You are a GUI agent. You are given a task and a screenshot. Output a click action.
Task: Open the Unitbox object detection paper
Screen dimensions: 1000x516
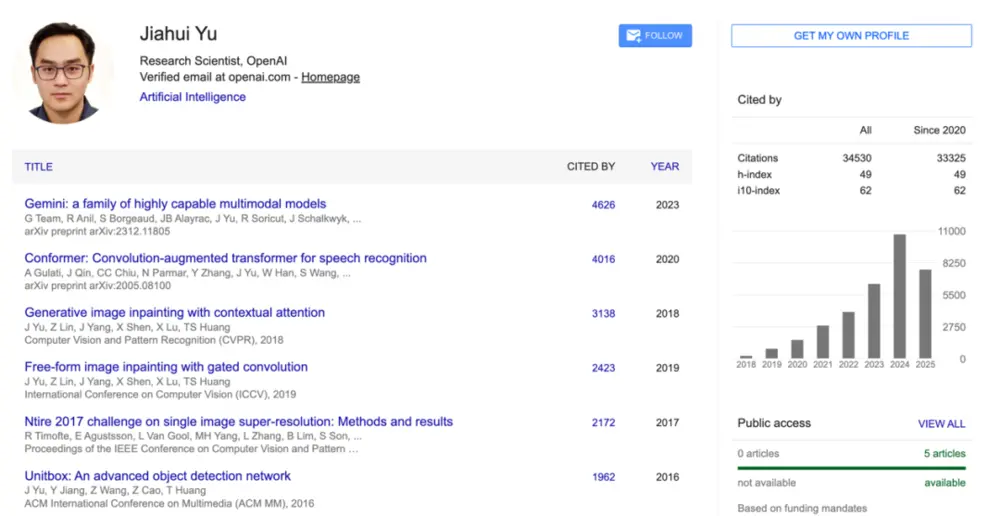pos(157,476)
